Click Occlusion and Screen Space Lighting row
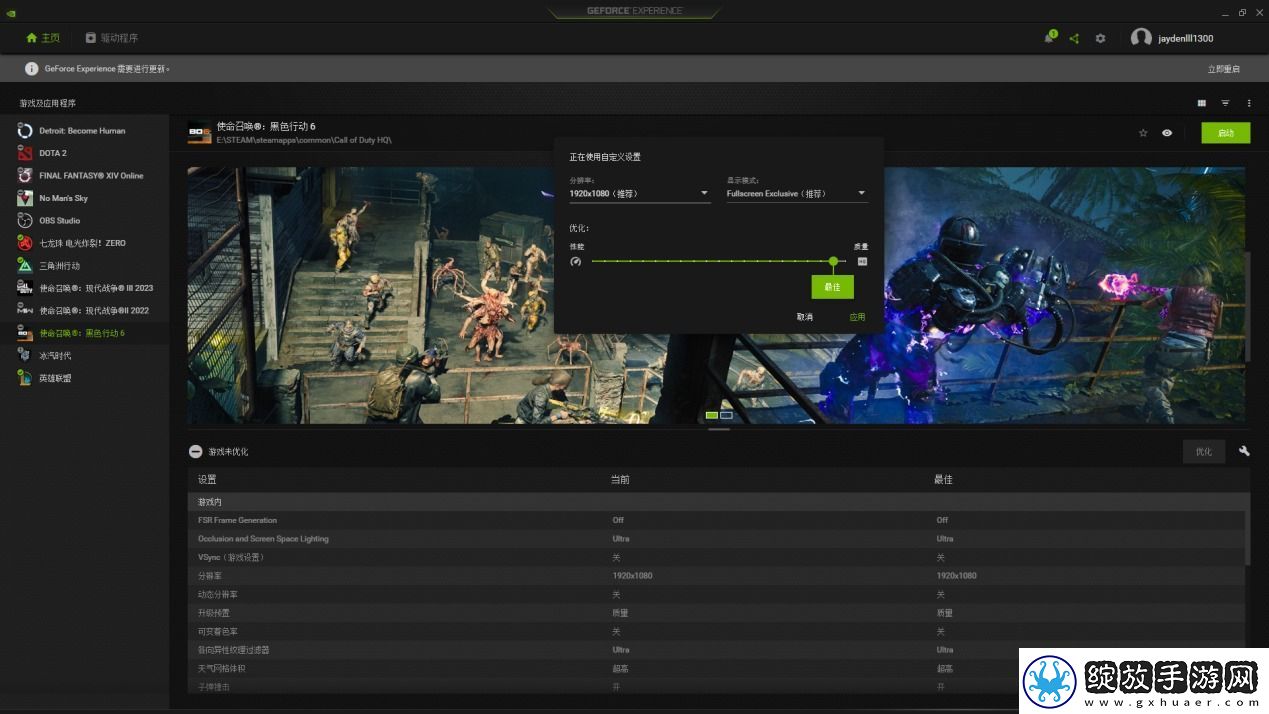1269x714 pixels. pos(716,539)
